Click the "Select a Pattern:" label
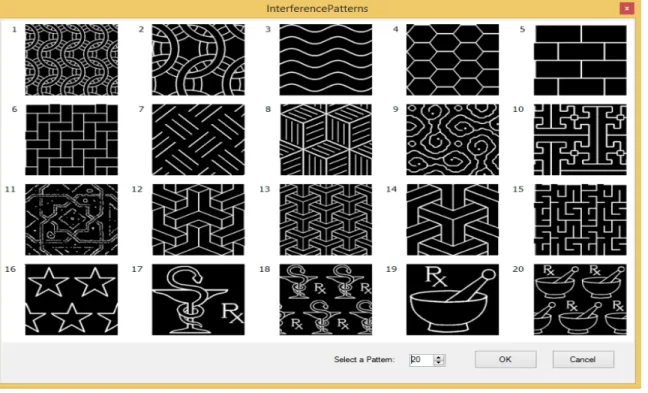Viewport: 648px width, 393px height. tap(364, 360)
